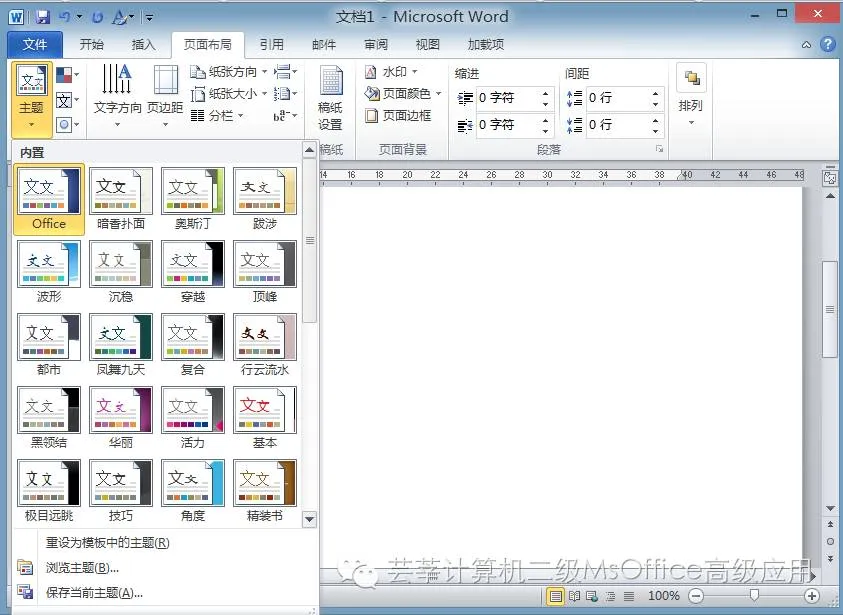Switch to the Review (审阅) tab
This screenshot has width=843, height=615.
(375, 45)
